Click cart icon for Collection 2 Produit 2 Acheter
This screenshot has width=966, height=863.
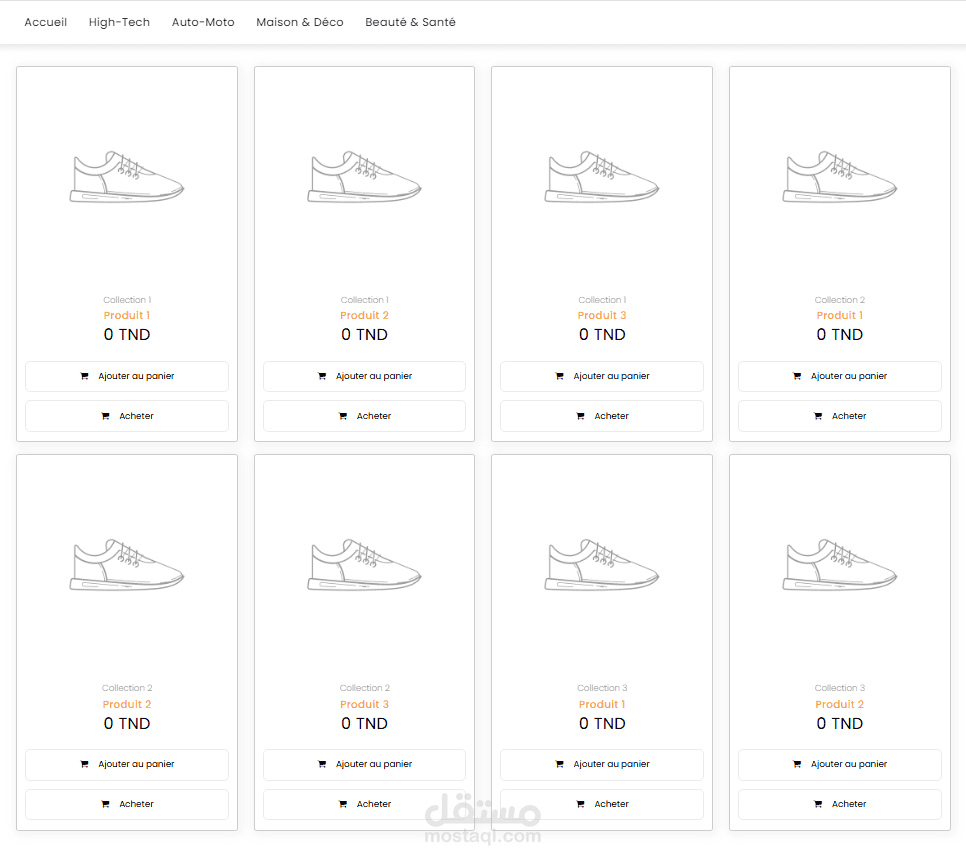coord(105,804)
